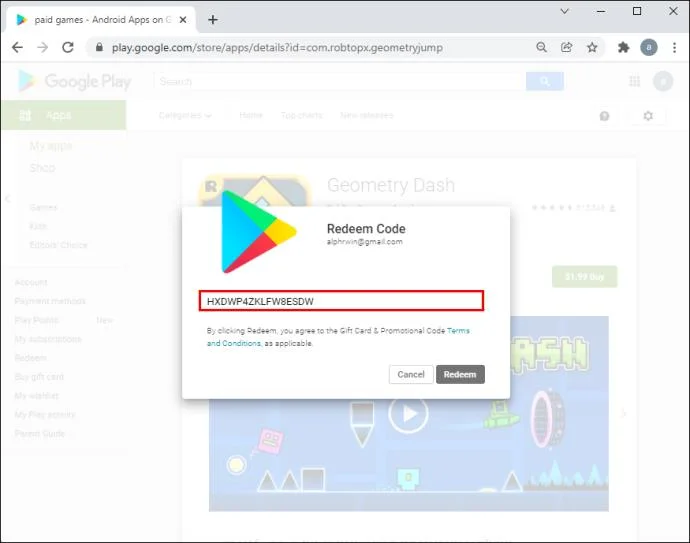Open Top charts
Screen dimensions: 690x543
(x=301, y=115)
